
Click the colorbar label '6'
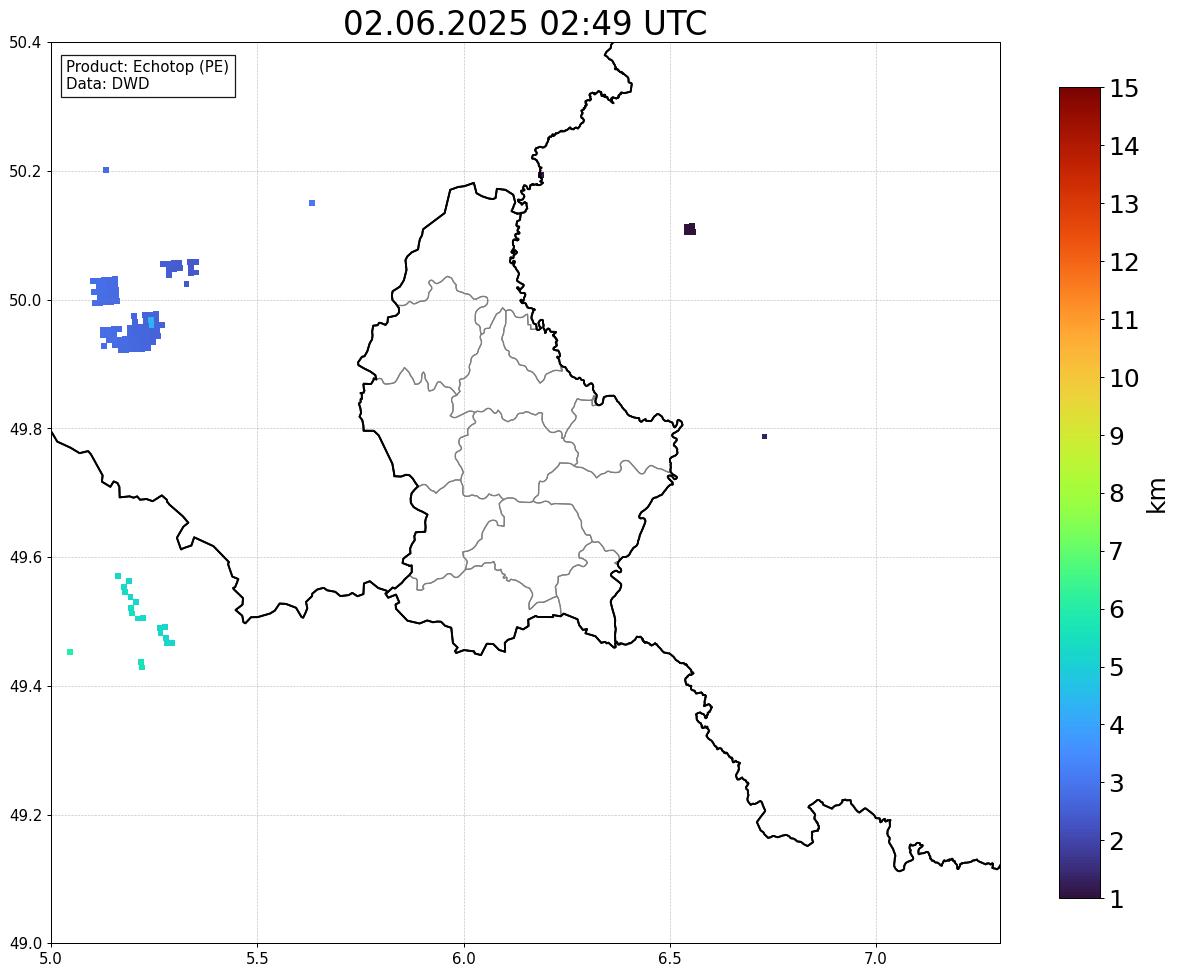point(1117,609)
